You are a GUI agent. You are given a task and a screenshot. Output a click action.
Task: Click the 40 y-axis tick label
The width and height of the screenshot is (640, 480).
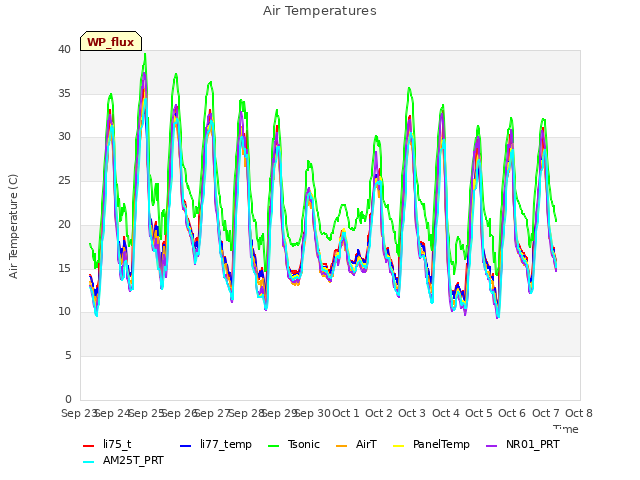tap(64, 49)
